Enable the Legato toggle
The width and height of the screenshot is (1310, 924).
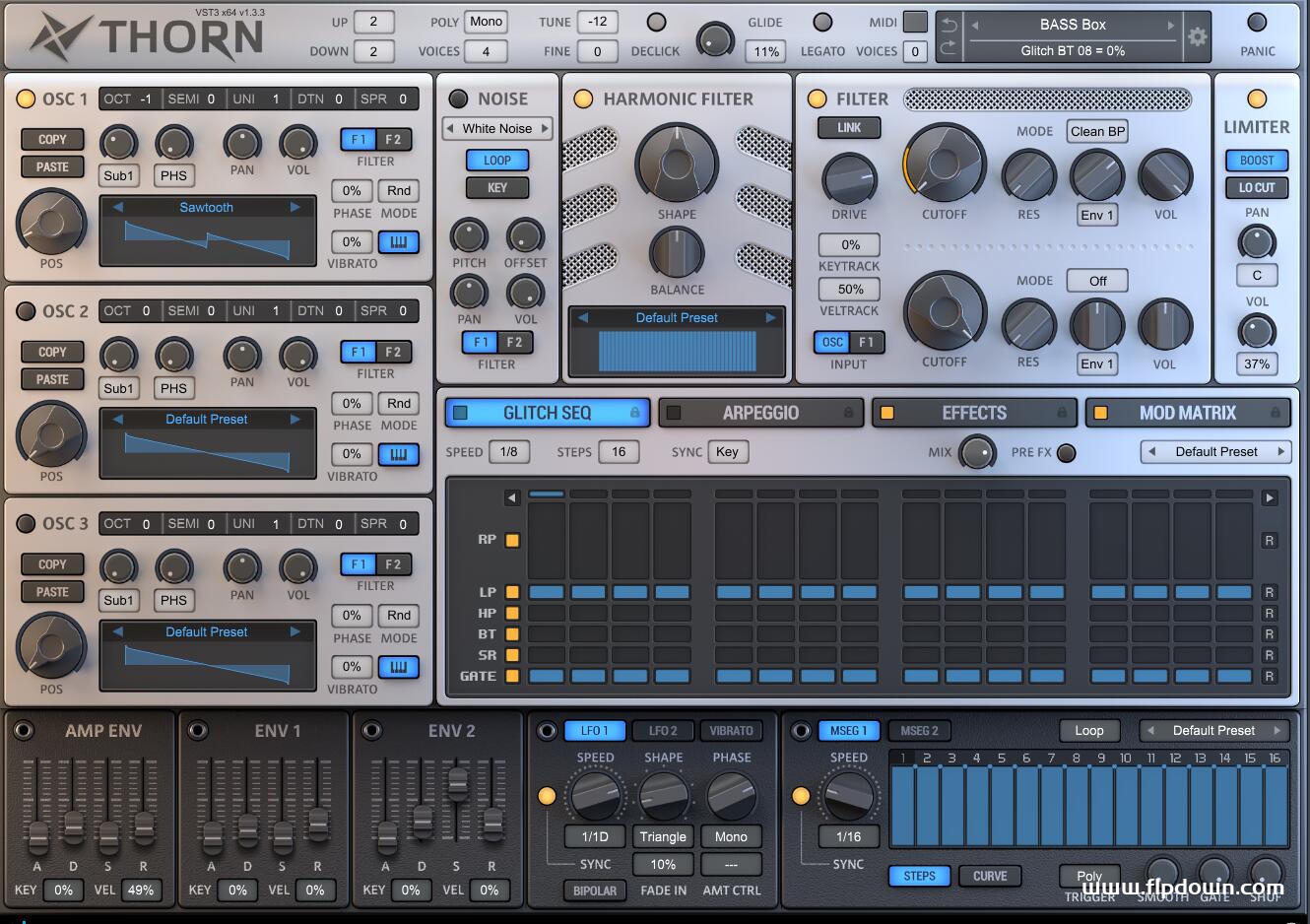pyautogui.click(x=822, y=23)
